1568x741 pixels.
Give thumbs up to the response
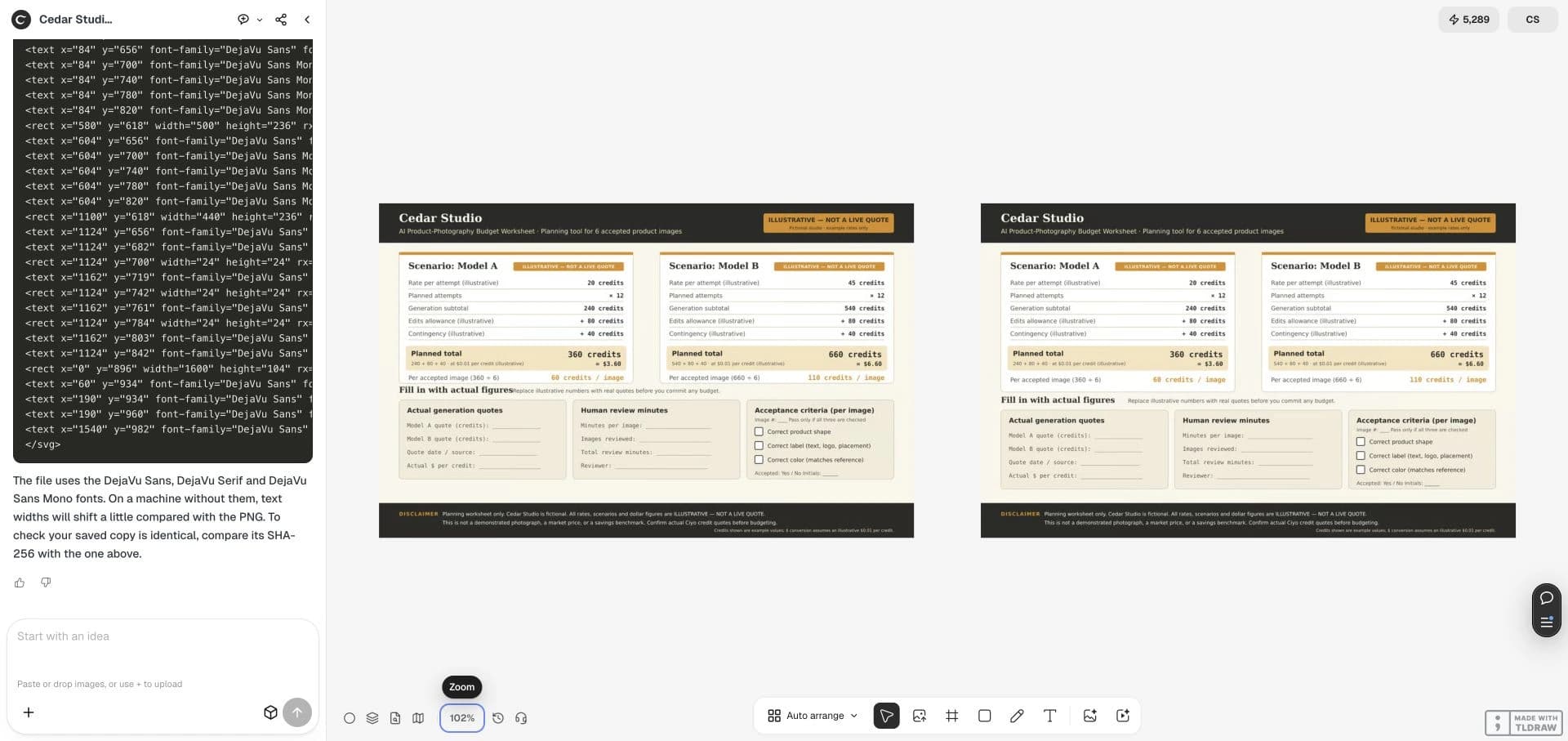pyautogui.click(x=20, y=583)
